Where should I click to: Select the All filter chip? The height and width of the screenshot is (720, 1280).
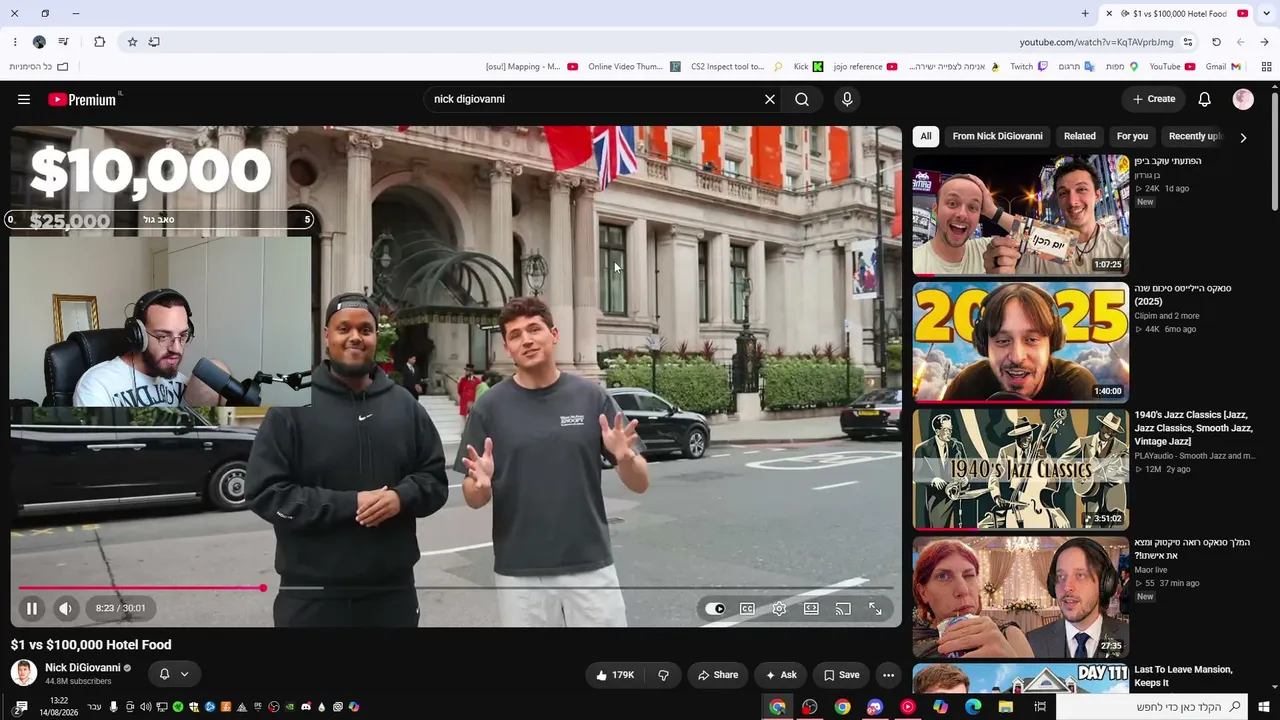pos(926,136)
